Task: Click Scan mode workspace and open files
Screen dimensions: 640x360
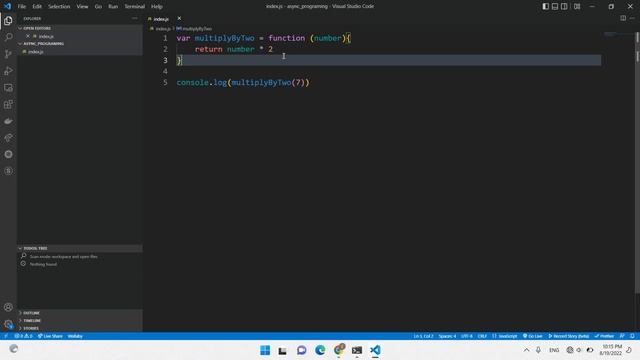Action: coord(63,257)
